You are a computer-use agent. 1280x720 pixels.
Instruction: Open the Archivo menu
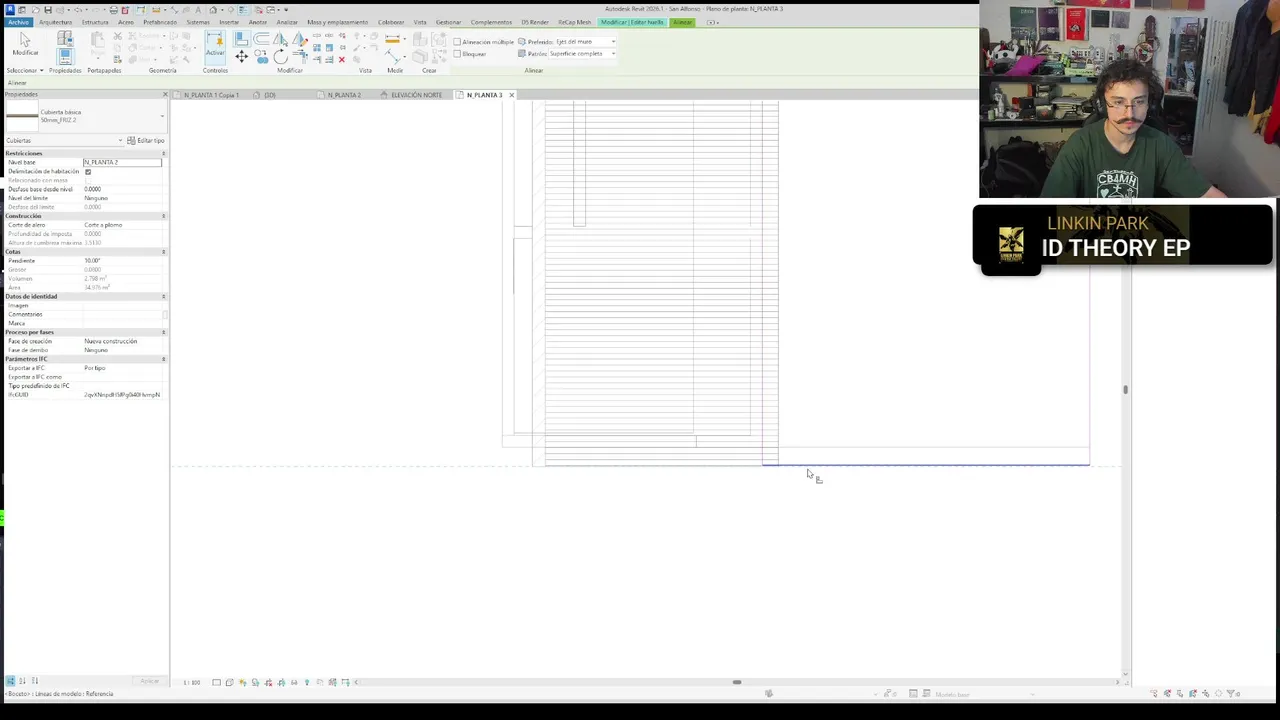pyautogui.click(x=18, y=22)
